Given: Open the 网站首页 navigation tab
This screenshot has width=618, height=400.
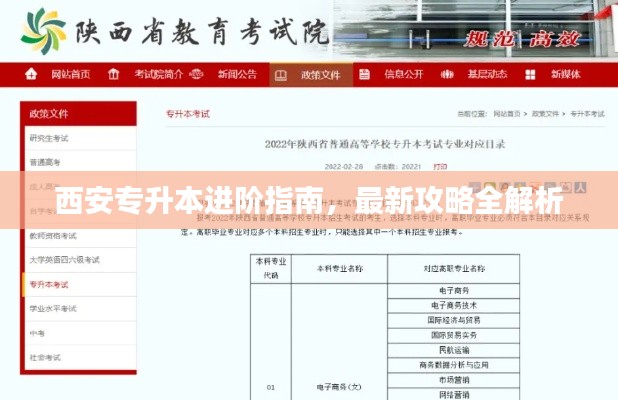Looking at the screenshot, I should pyautogui.click(x=70, y=75).
